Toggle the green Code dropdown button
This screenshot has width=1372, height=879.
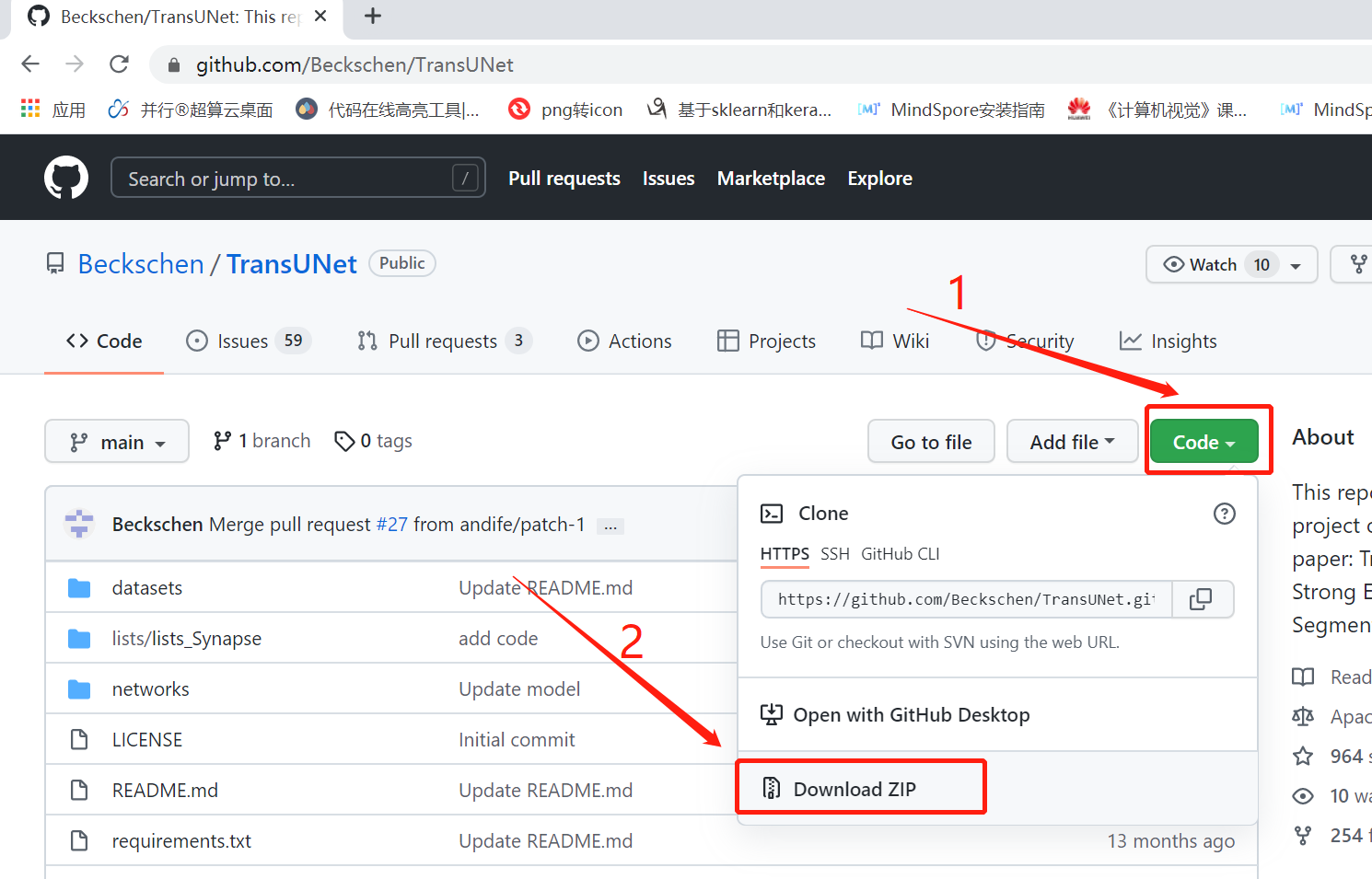pos(1203,442)
